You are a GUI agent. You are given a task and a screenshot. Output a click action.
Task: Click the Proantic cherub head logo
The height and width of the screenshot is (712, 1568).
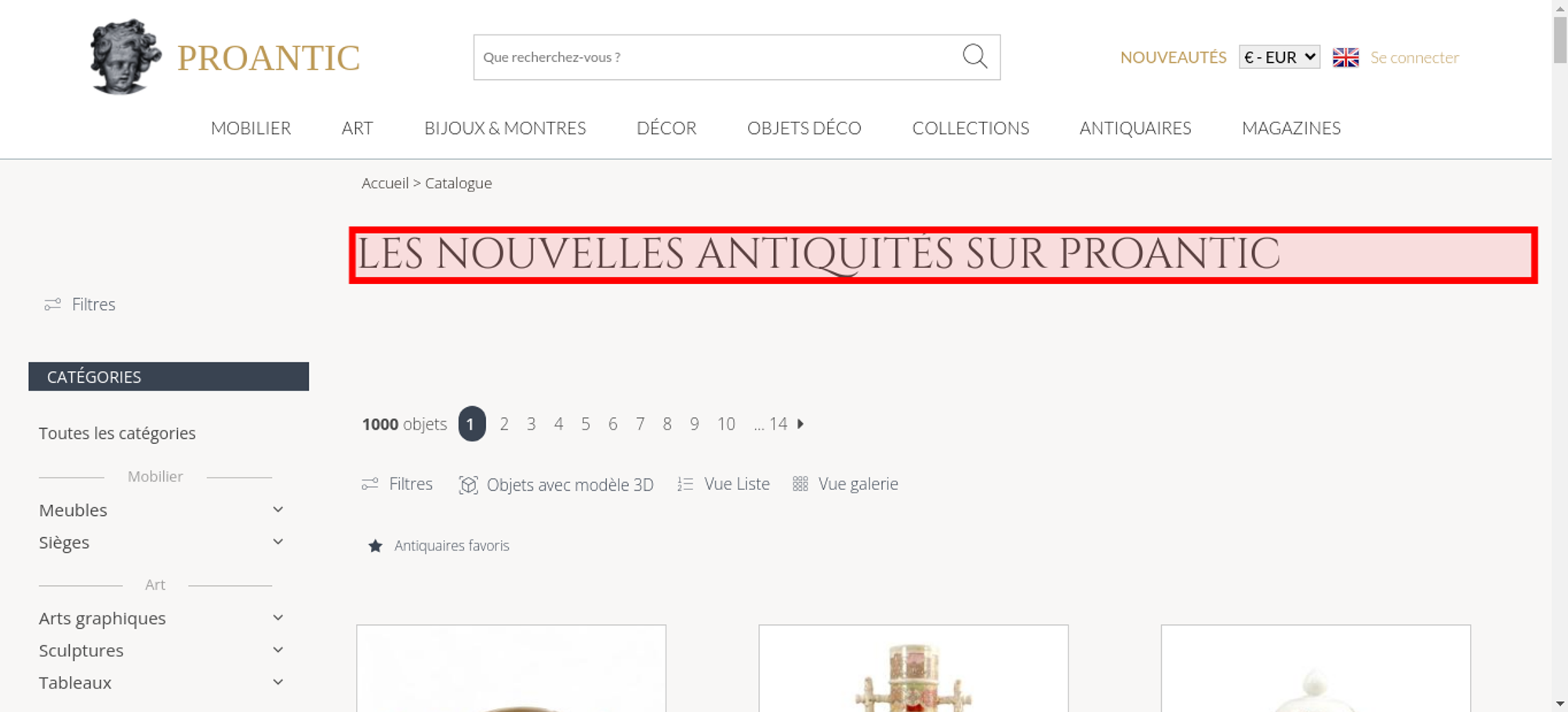(x=125, y=57)
